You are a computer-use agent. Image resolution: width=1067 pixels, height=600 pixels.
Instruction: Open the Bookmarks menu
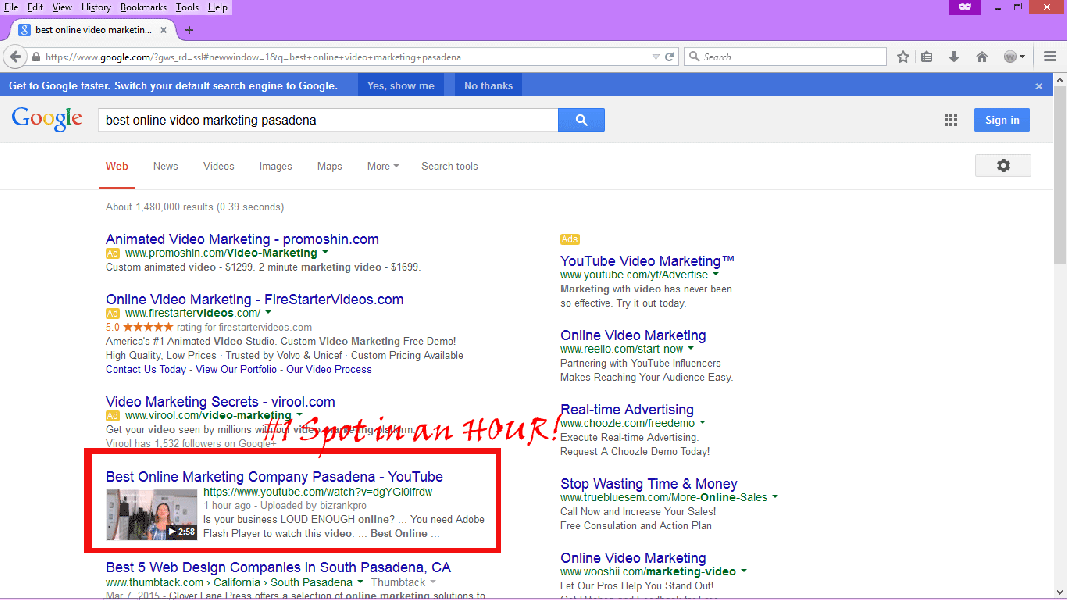pyautogui.click(x=144, y=7)
